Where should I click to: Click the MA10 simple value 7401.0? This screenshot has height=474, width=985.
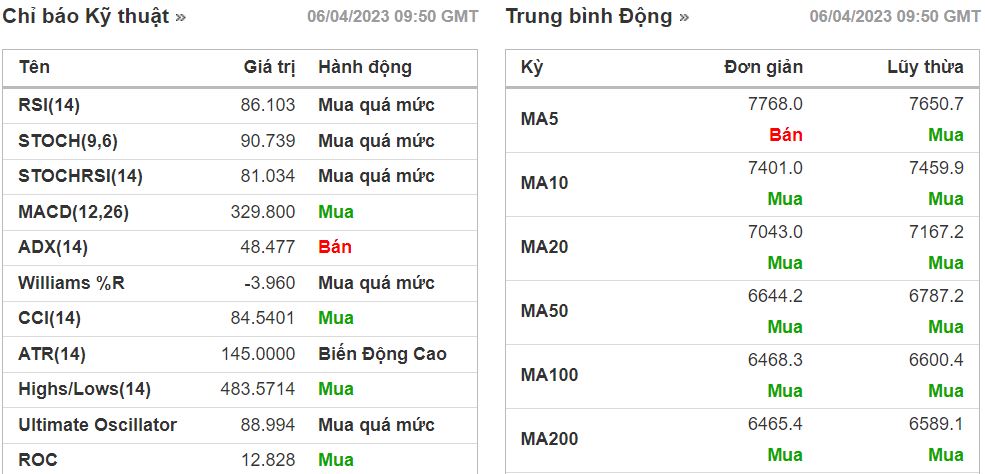point(775,168)
